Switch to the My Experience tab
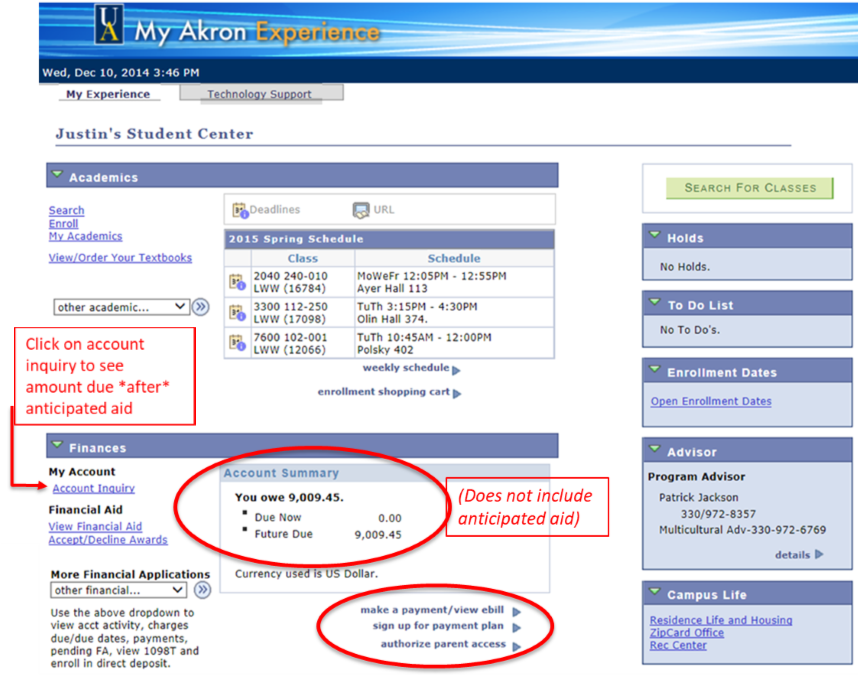This screenshot has height=677, width=858. click(x=108, y=94)
